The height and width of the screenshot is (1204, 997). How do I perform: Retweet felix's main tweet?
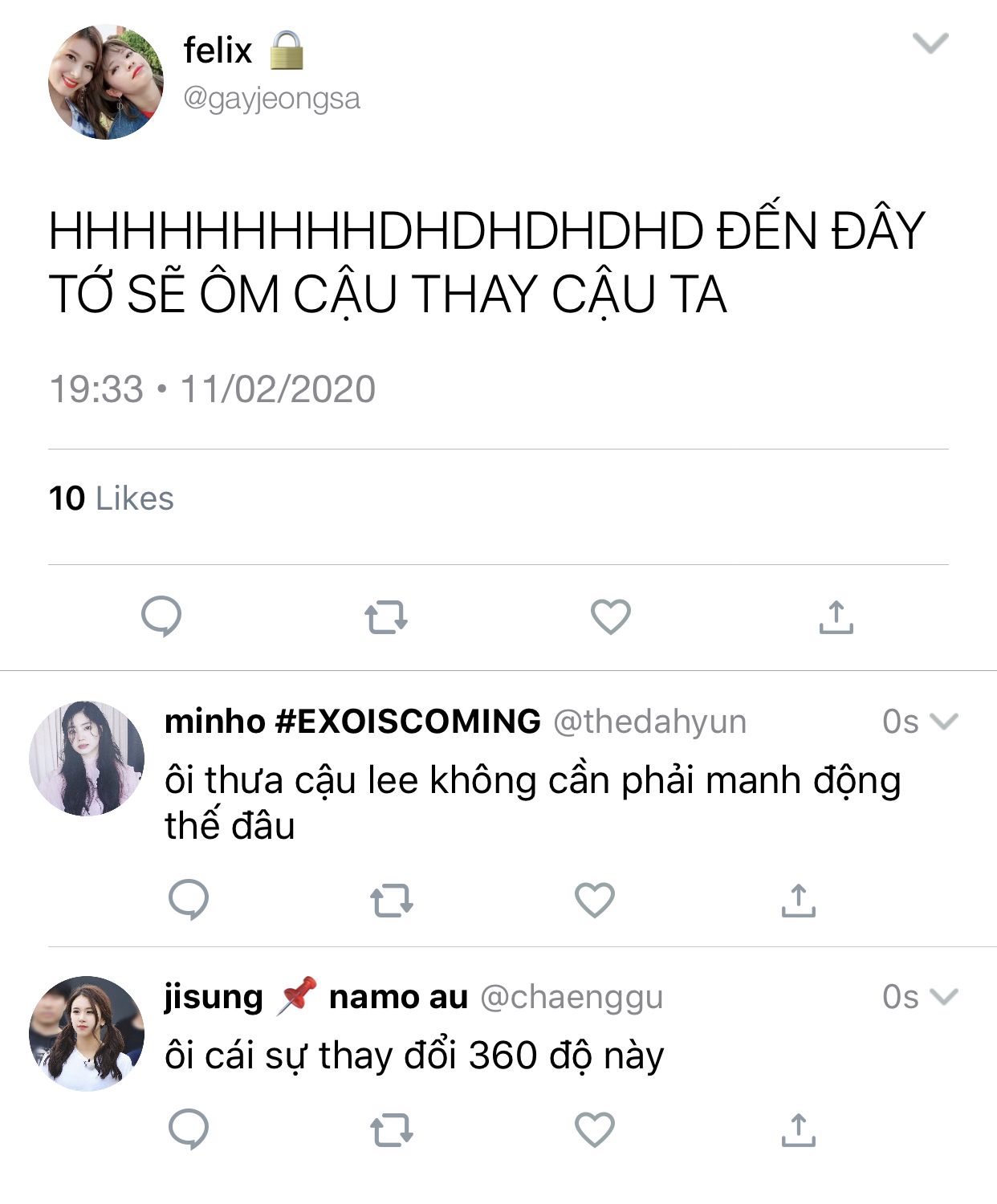tap(386, 618)
